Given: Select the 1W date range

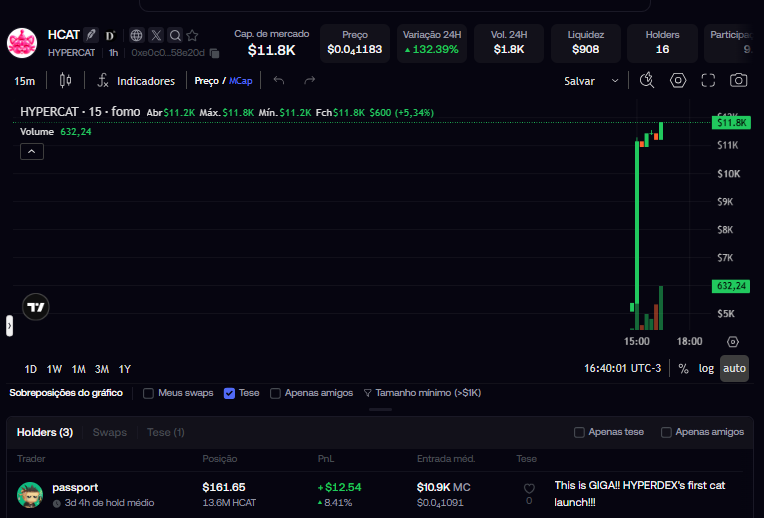Looking at the screenshot, I should pyautogui.click(x=54, y=369).
